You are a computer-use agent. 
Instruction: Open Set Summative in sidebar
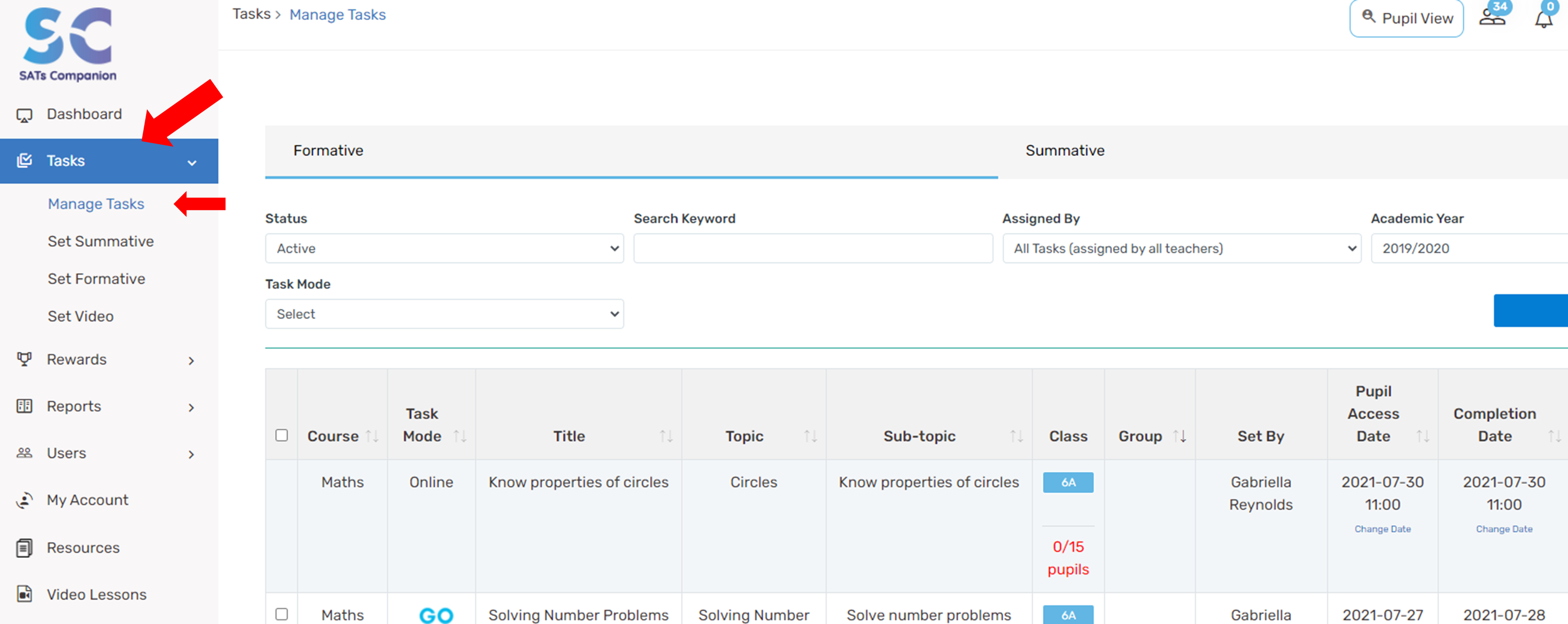click(x=101, y=242)
